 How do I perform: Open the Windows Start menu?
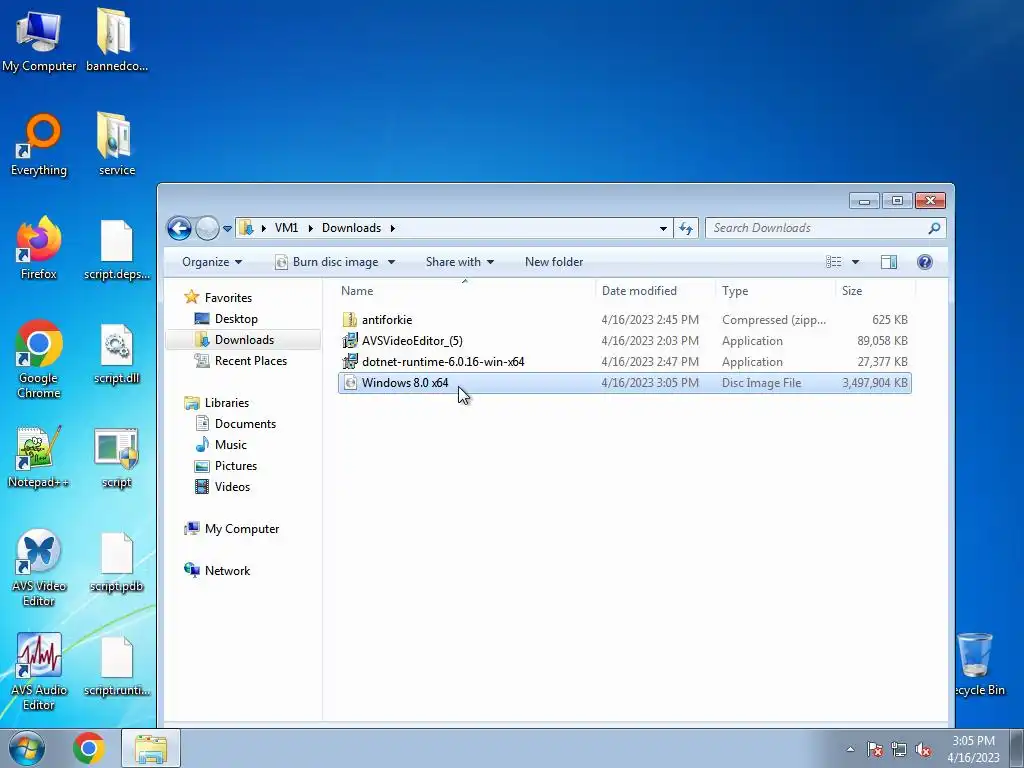[x=26, y=748]
